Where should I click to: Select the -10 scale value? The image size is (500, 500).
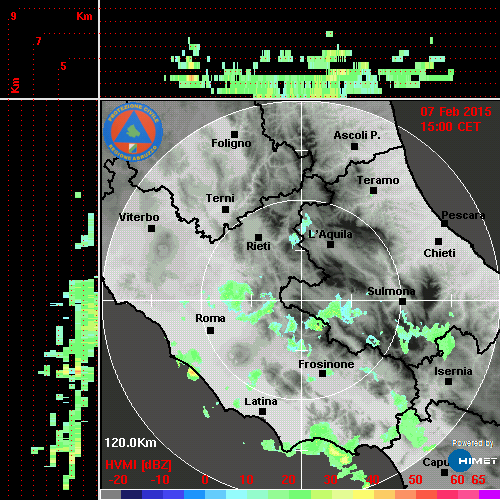pyautogui.click(x=160, y=480)
